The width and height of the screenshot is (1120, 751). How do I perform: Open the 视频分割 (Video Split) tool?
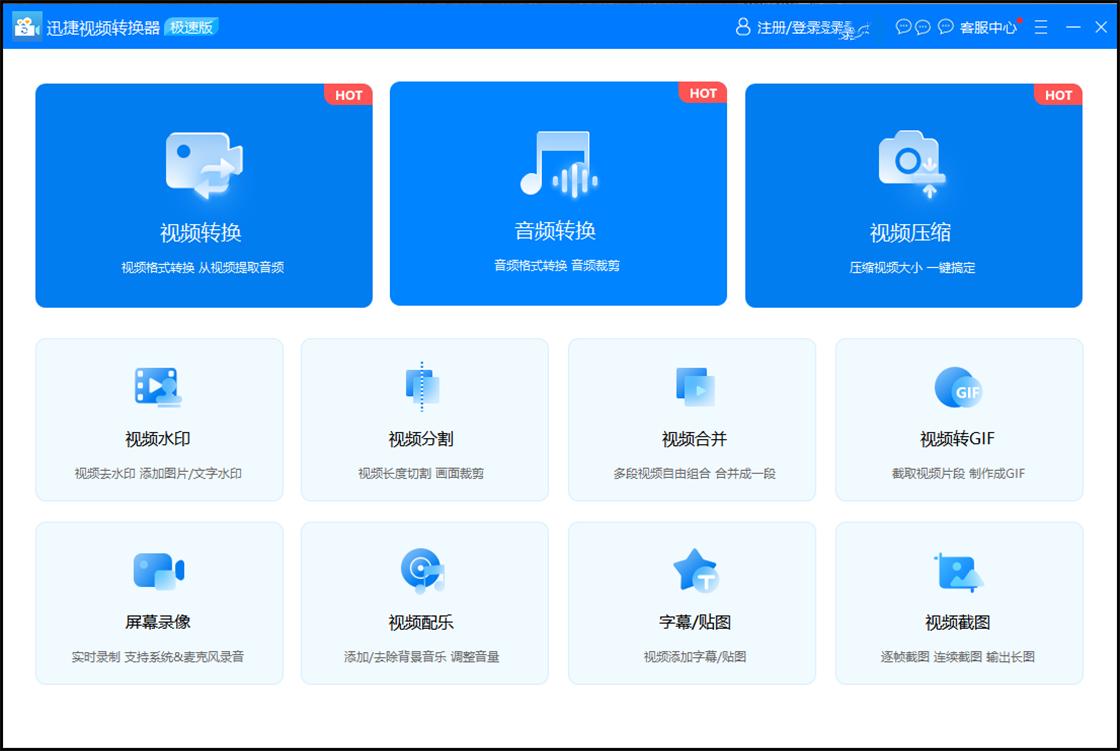point(424,418)
